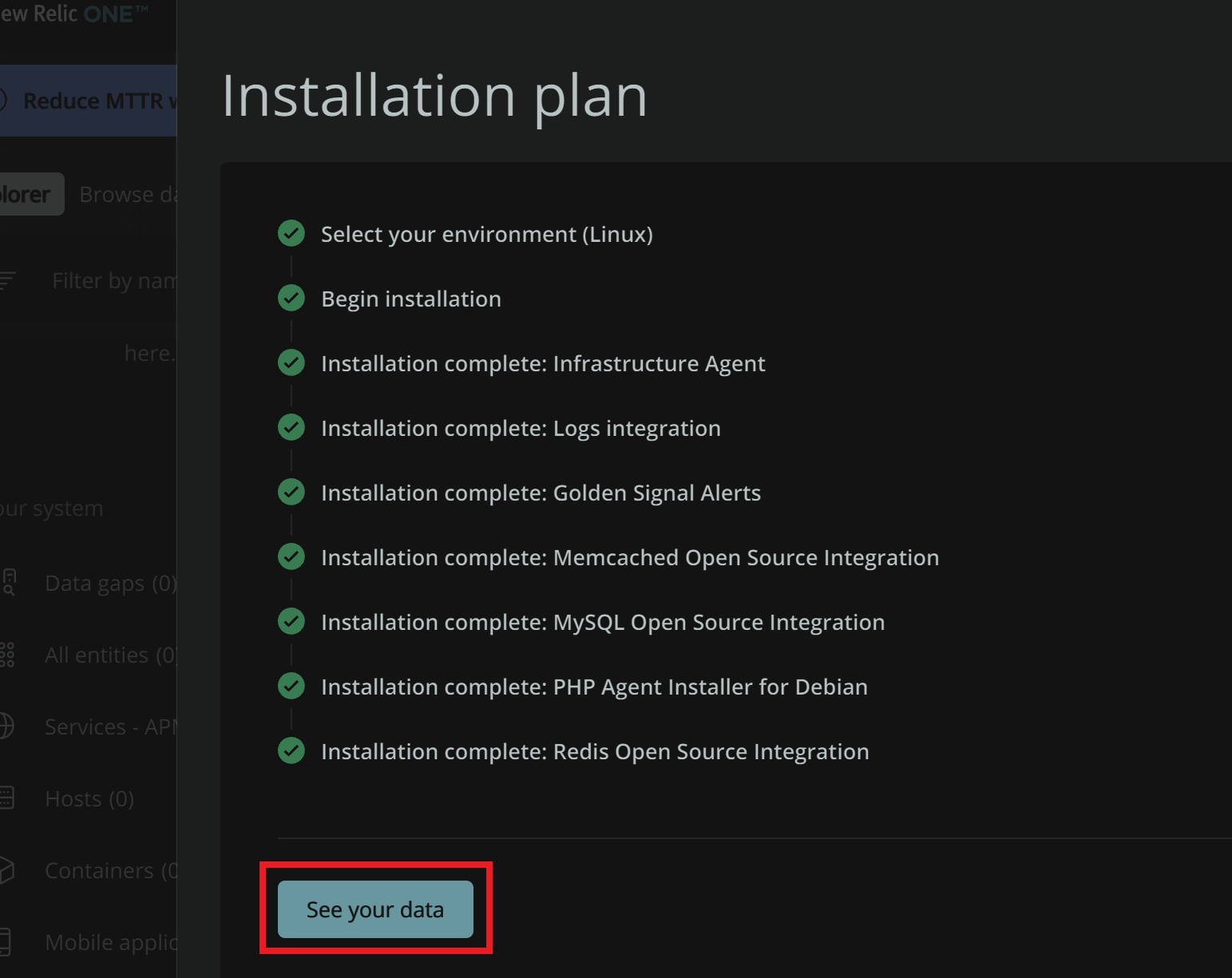Click the checkmark for Begin installation

click(x=291, y=298)
